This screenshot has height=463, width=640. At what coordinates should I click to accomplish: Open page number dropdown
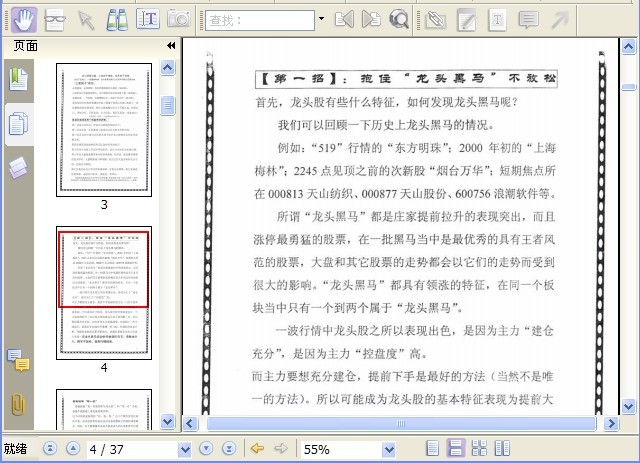pos(185,450)
